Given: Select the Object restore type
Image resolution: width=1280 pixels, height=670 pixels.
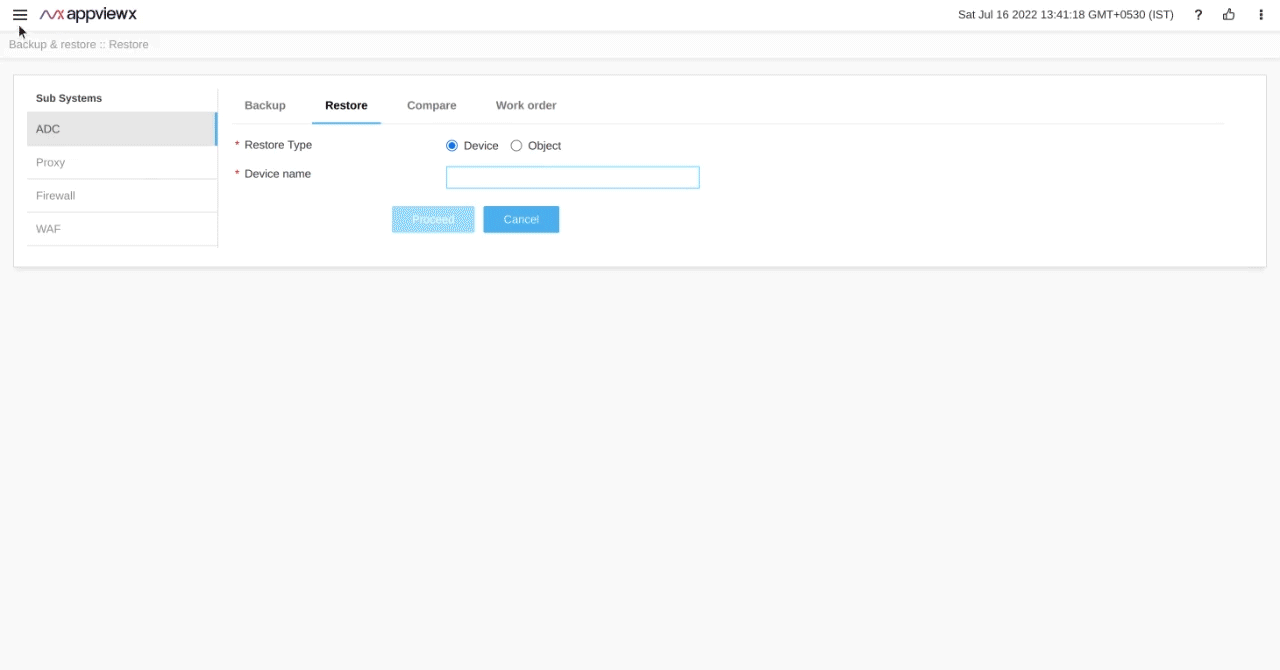Looking at the screenshot, I should pyautogui.click(x=516, y=145).
